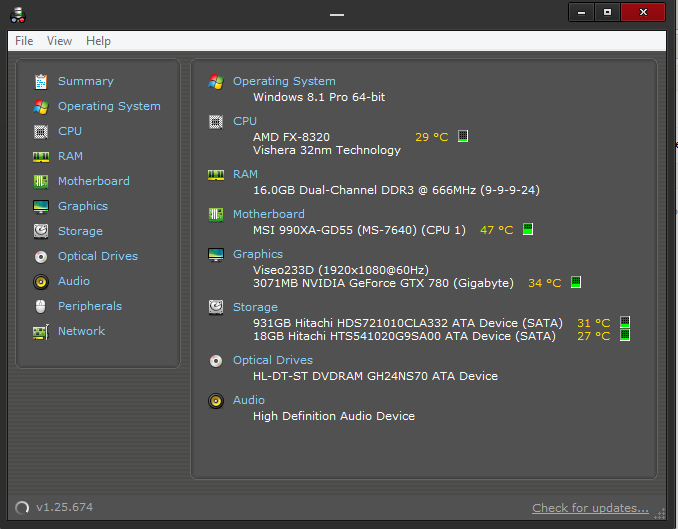Click the CPU chip icon in sidebar
The width and height of the screenshot is (678, 529).
pos(41,131)
